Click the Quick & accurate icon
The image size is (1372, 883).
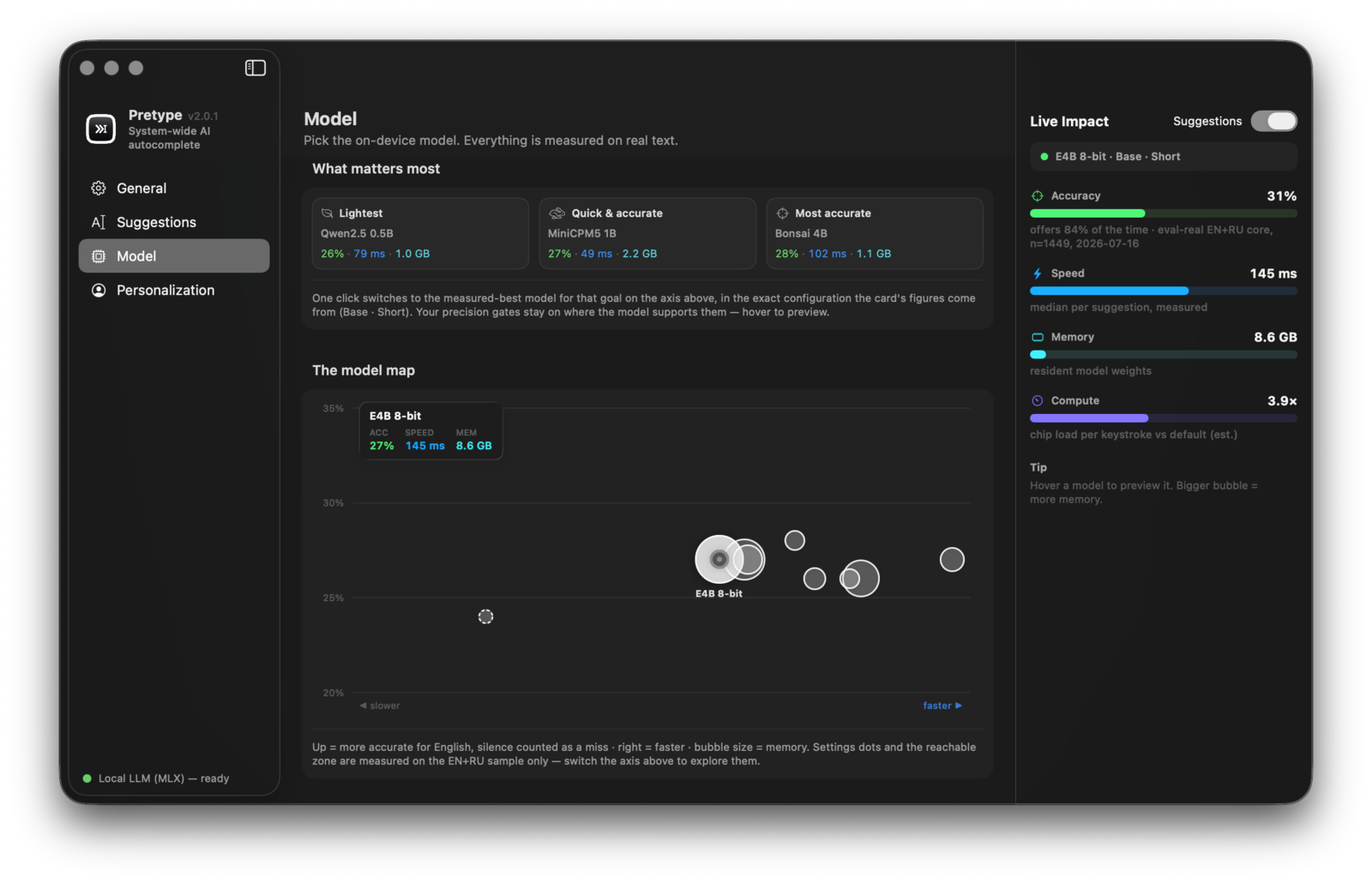[557, 213]
